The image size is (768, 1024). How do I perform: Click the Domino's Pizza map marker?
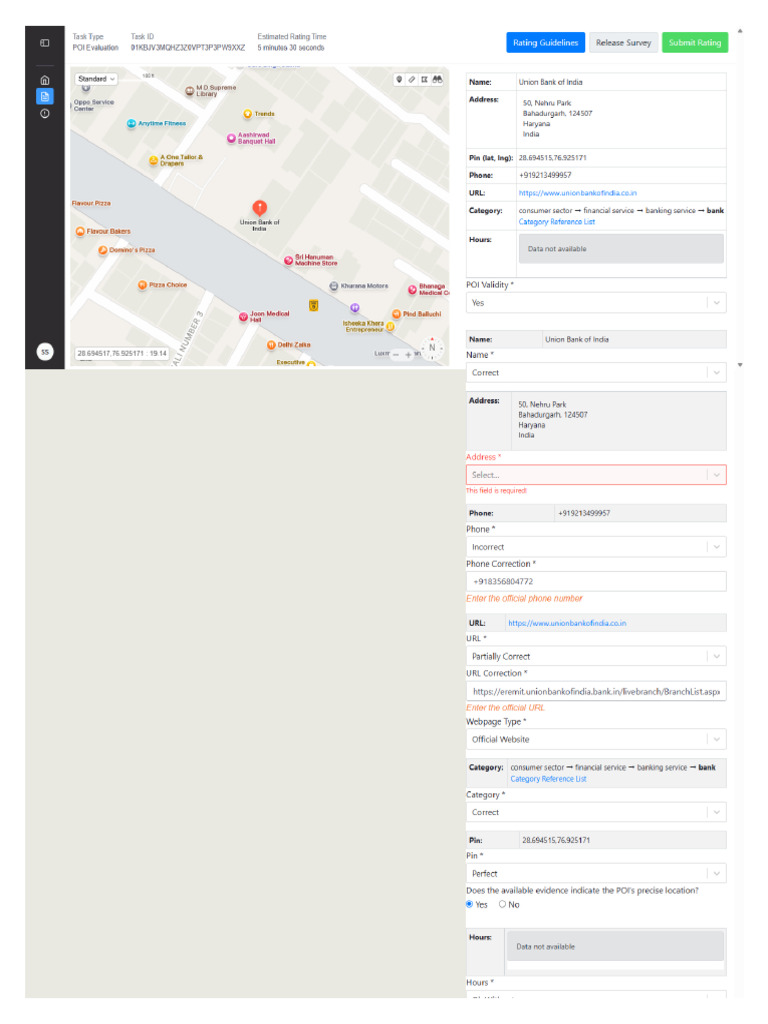tap(103, 250)
